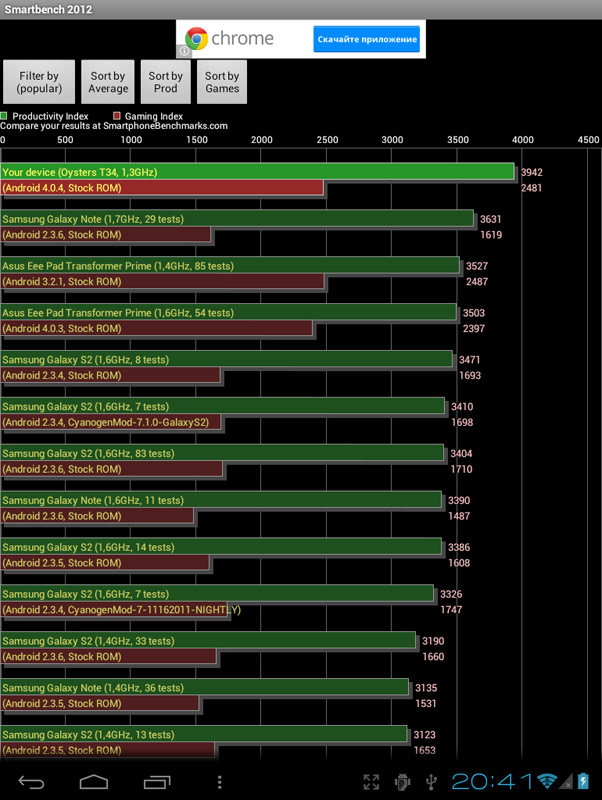Tap the battery charging status icon
Image resolution: width=602 pixels, height=800 pixels.
click(583, 781)
